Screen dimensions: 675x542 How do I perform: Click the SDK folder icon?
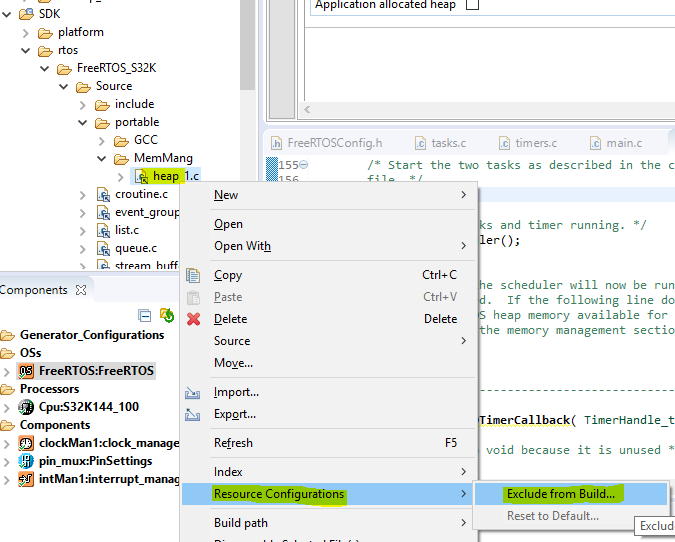[26, 14]
